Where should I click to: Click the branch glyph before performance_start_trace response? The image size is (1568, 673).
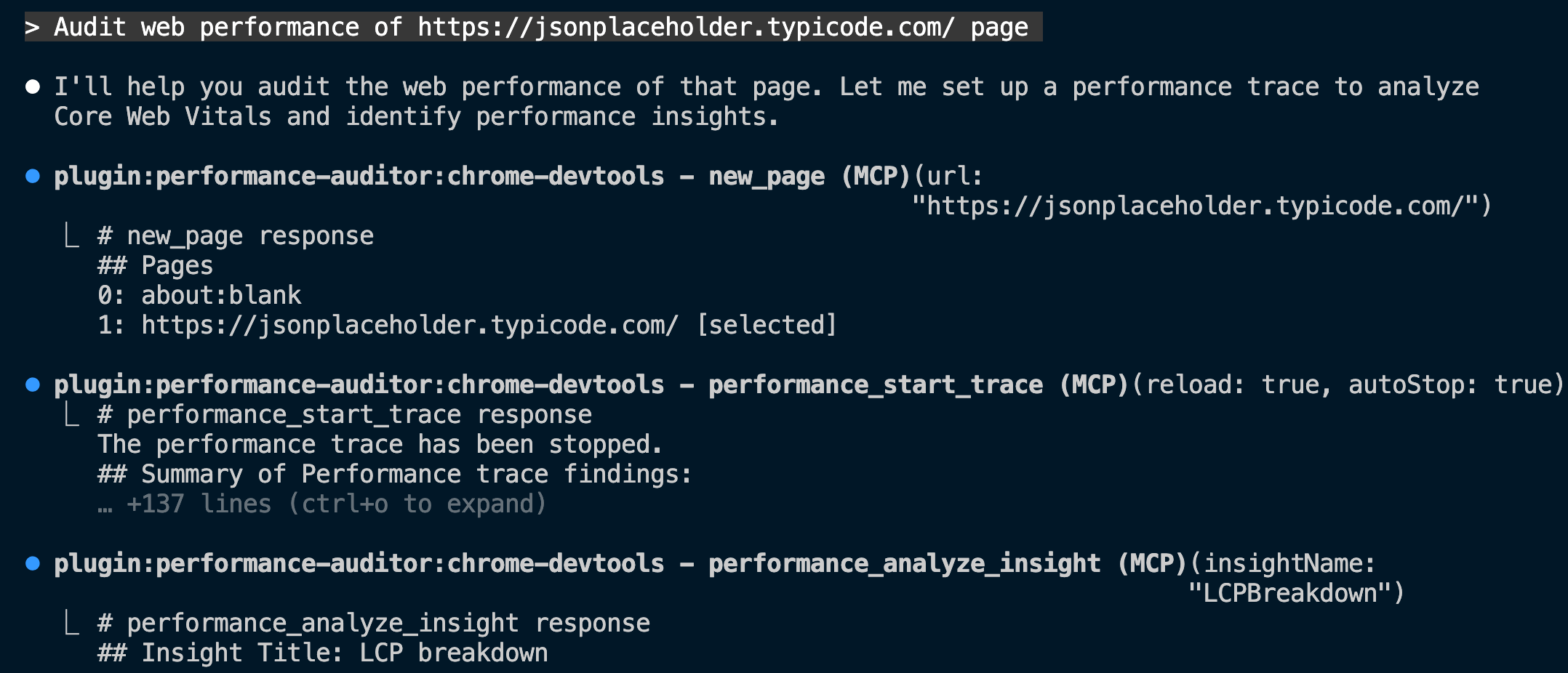point(71,414)
